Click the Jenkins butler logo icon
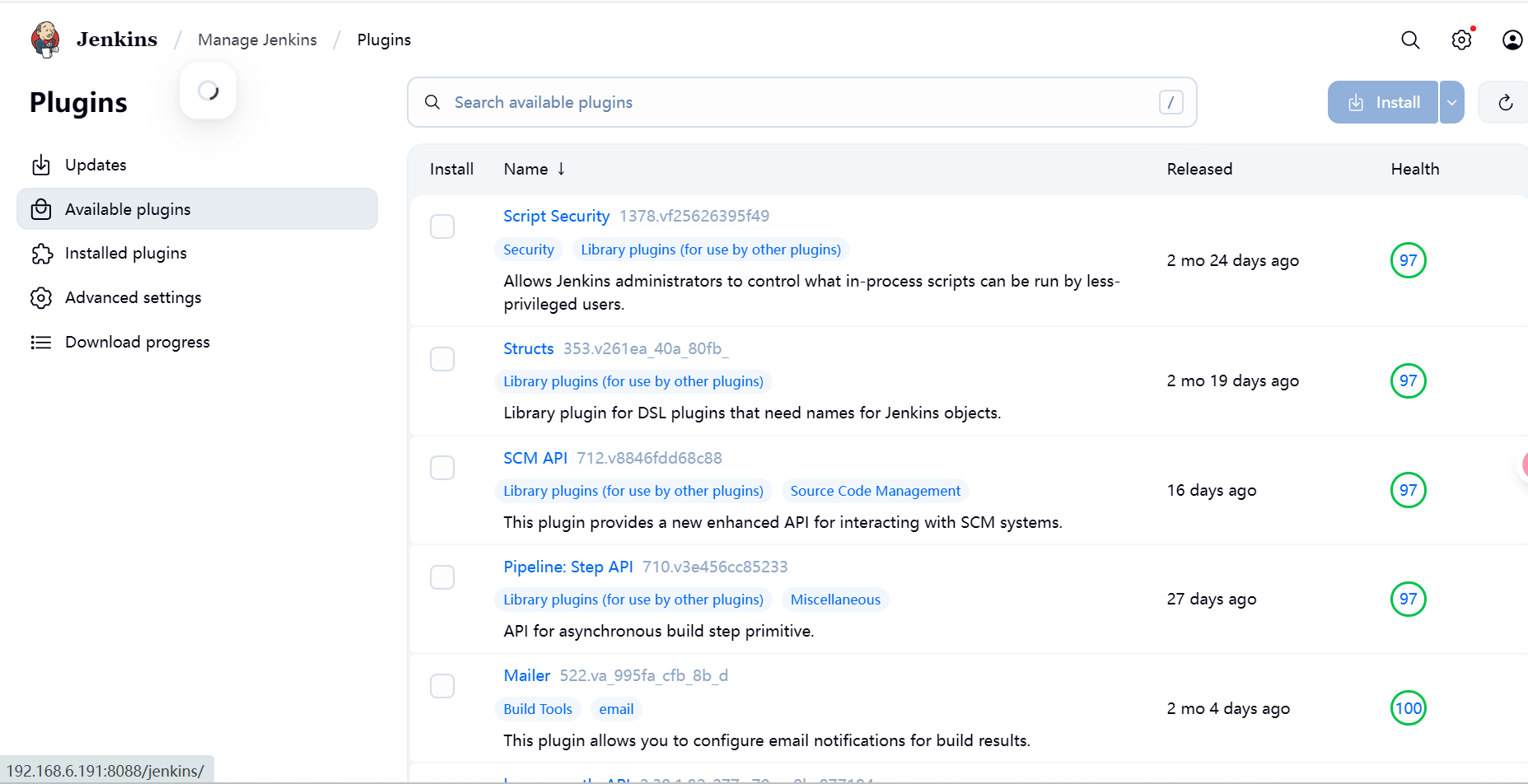The height and width of the screenshot is (784, 1528). 45,40
